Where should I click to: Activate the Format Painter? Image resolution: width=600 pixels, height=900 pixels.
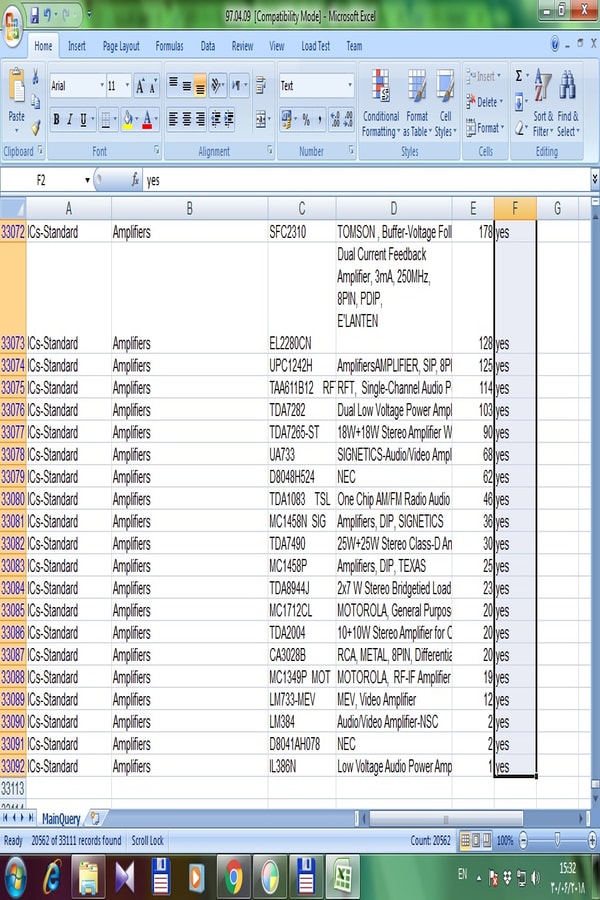point(36,127)
